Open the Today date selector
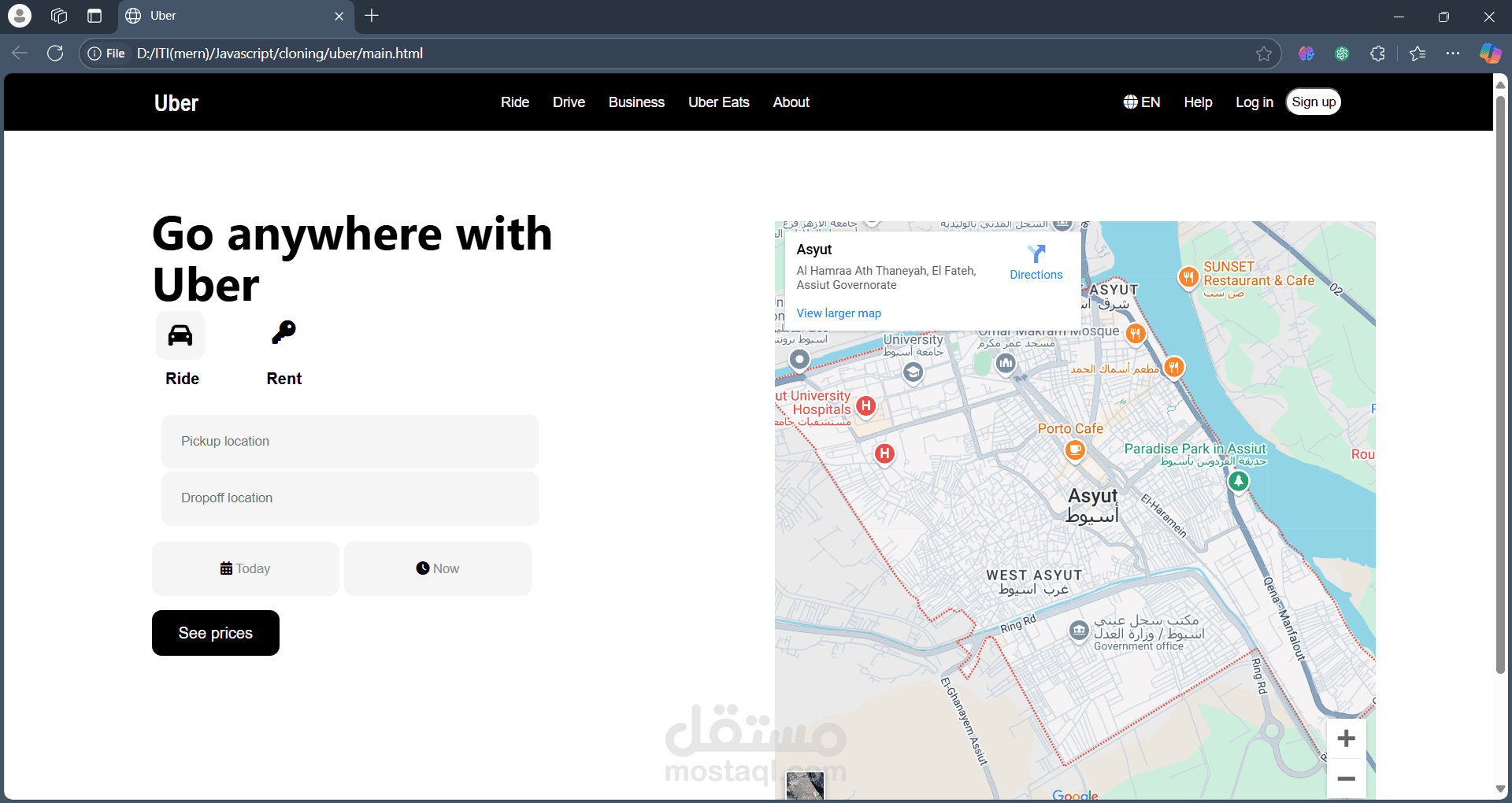Screen dimensions: 1512x803 click(x=245, y=568)
